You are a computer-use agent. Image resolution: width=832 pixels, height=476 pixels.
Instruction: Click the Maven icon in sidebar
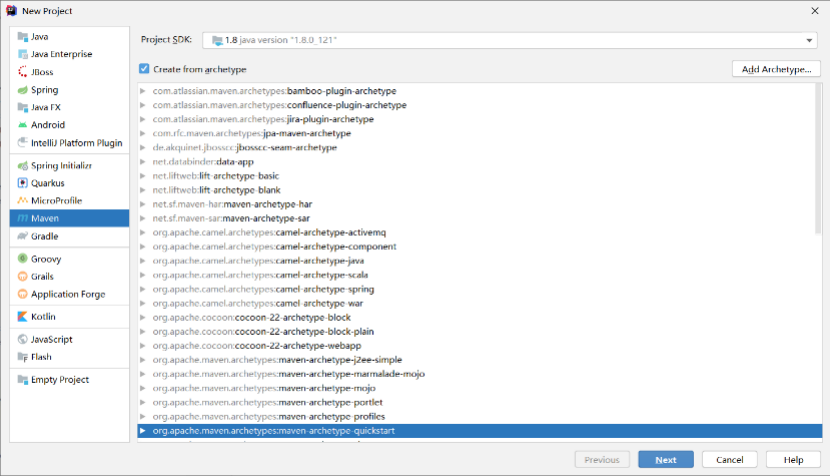[x=22, y=218]
